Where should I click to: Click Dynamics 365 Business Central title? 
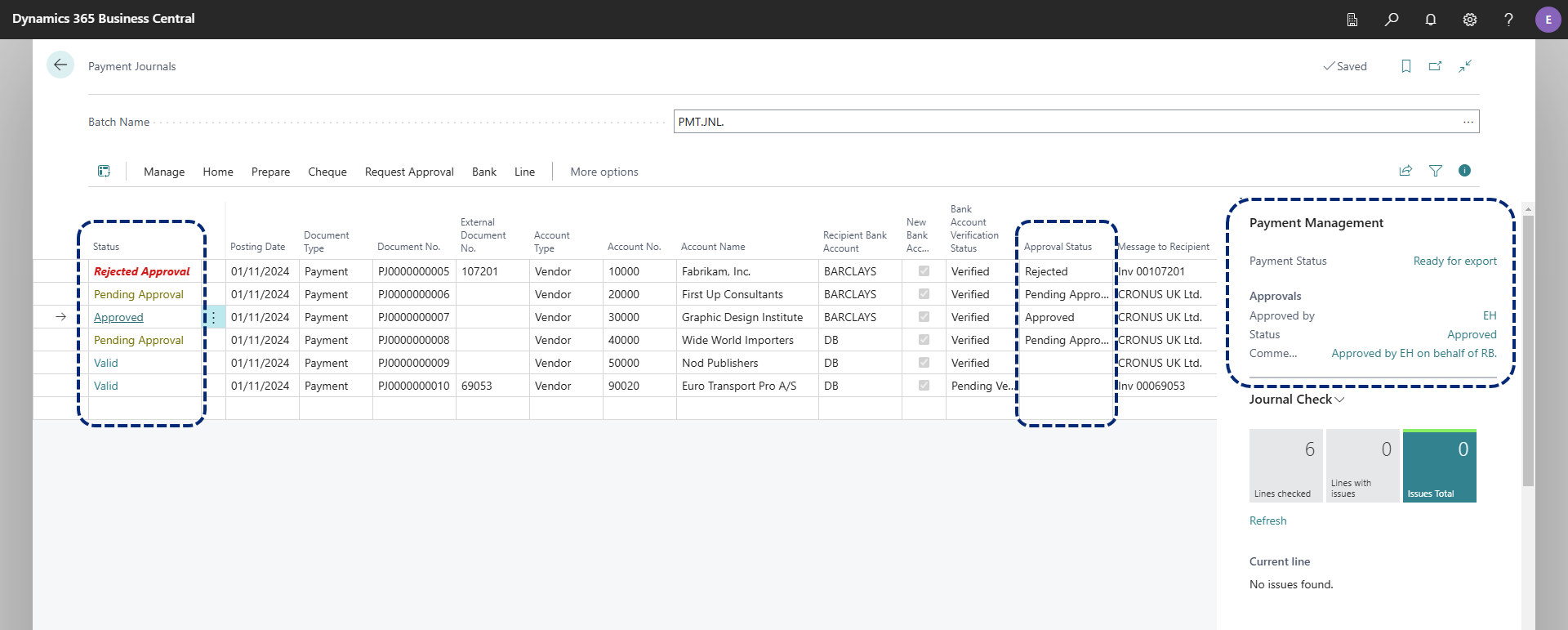coord(104,18)
